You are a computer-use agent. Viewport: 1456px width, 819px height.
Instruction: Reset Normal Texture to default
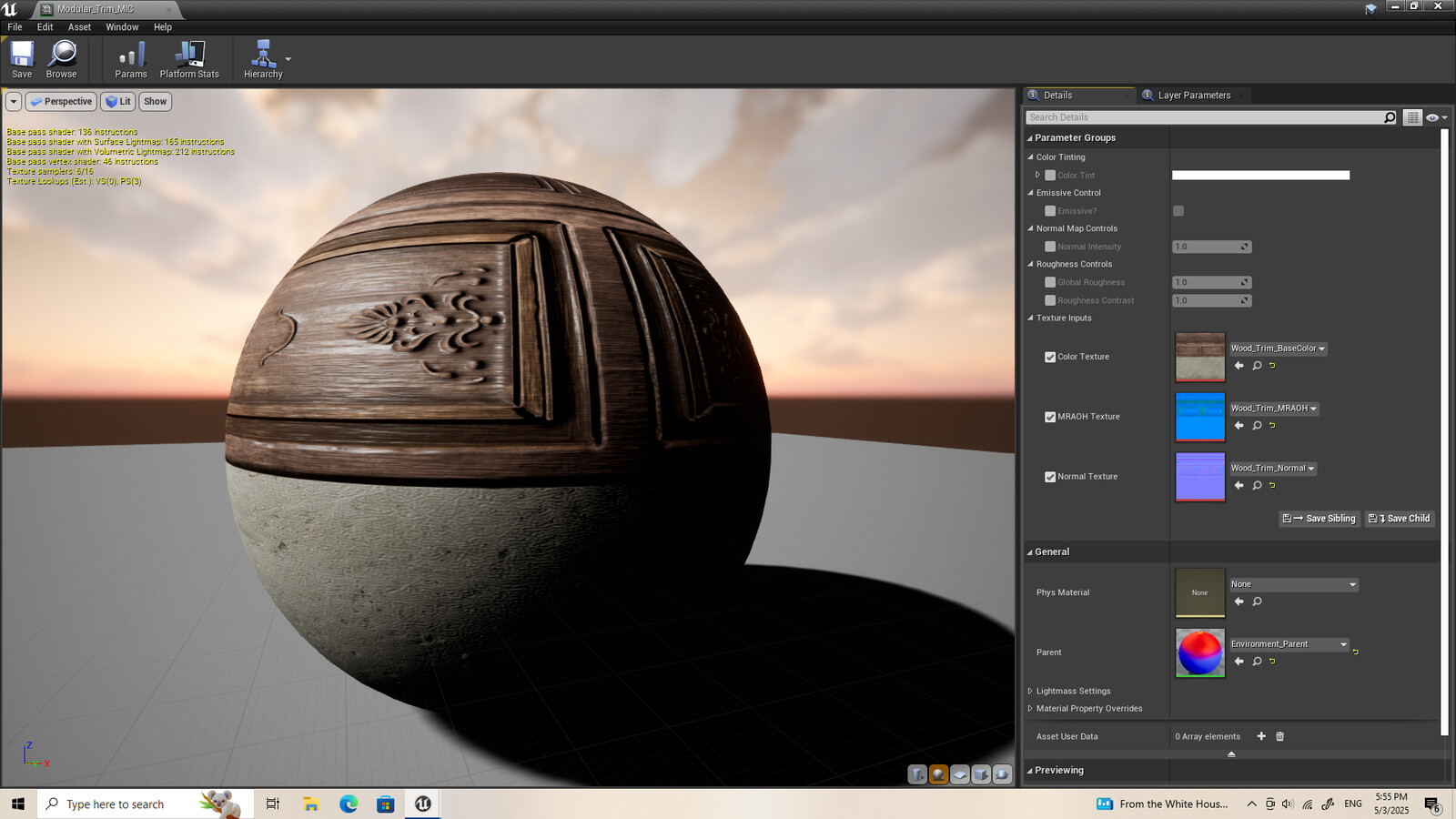[x=1272, y=486]
